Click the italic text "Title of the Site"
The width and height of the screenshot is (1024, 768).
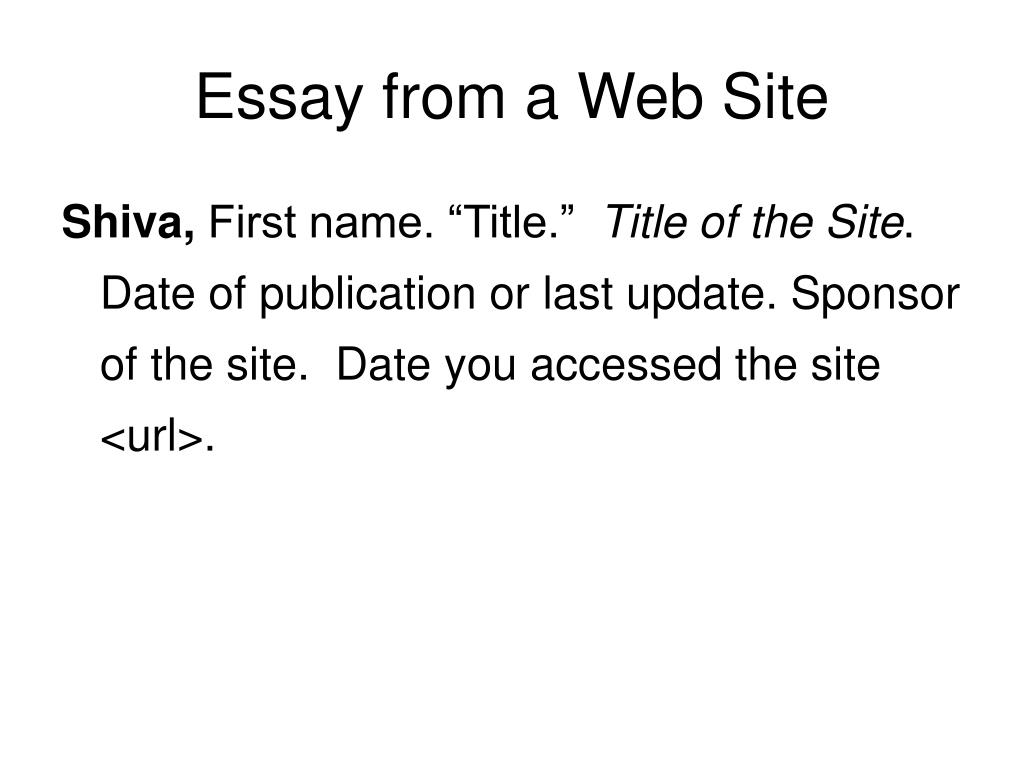[755, 222]
